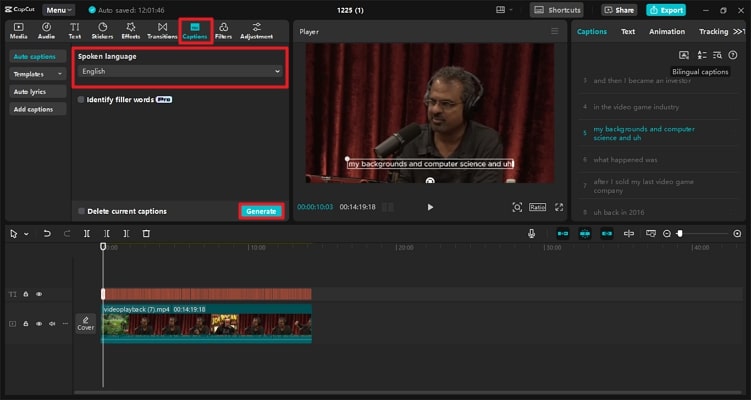The width and height of the screenshot is (751, 400).
Task: Switch to the Animation inspector tab
Action: [x=667, y=32]
